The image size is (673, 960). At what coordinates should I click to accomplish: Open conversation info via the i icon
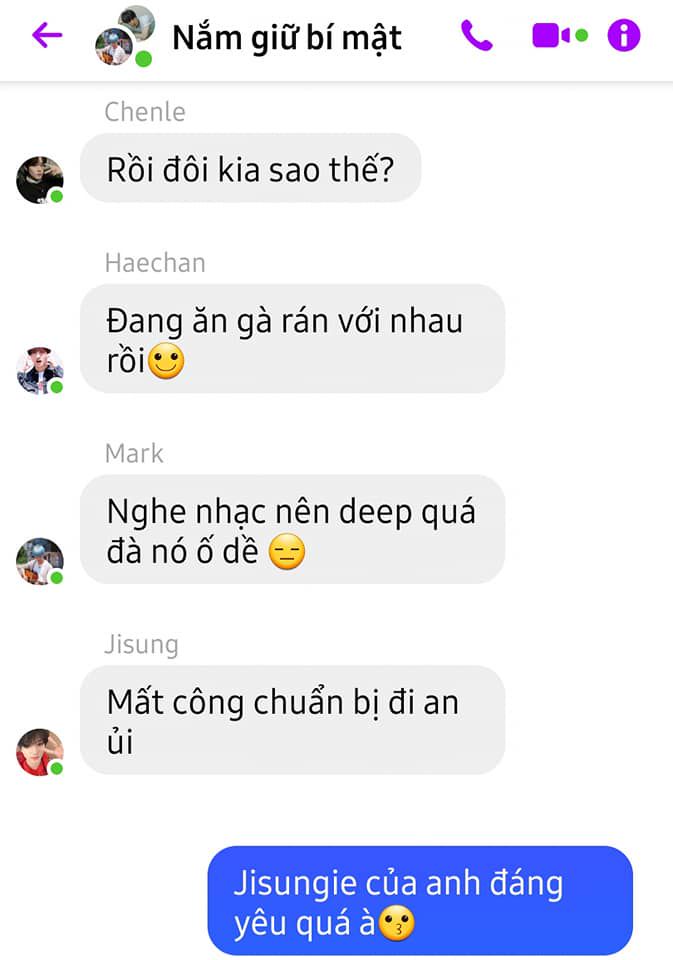point(623,36)
